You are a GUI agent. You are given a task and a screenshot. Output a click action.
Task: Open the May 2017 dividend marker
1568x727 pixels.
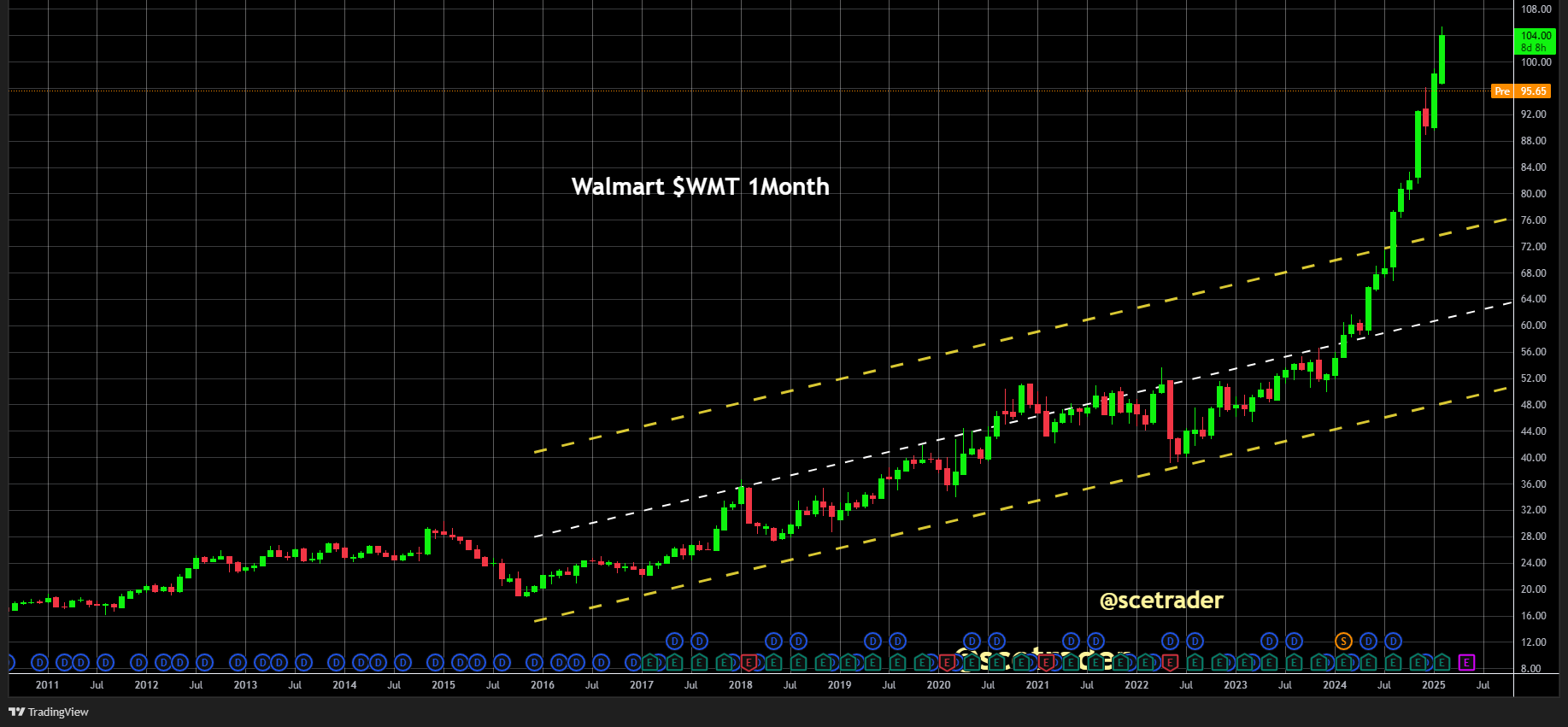pos(674,641)
